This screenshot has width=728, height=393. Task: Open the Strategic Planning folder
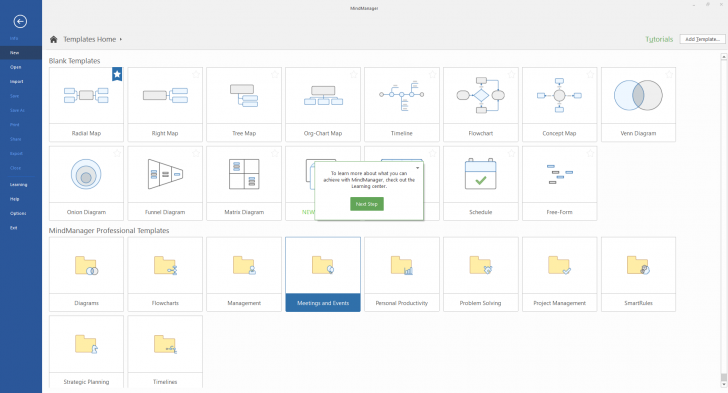pos(86,352)
